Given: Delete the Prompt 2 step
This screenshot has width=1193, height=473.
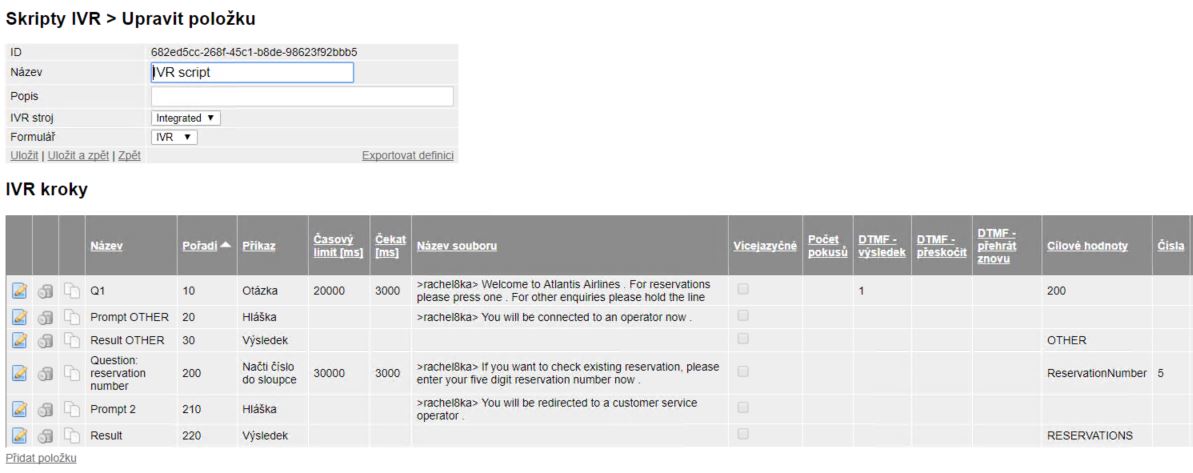Looking at the screenshot, I should 46,409.
